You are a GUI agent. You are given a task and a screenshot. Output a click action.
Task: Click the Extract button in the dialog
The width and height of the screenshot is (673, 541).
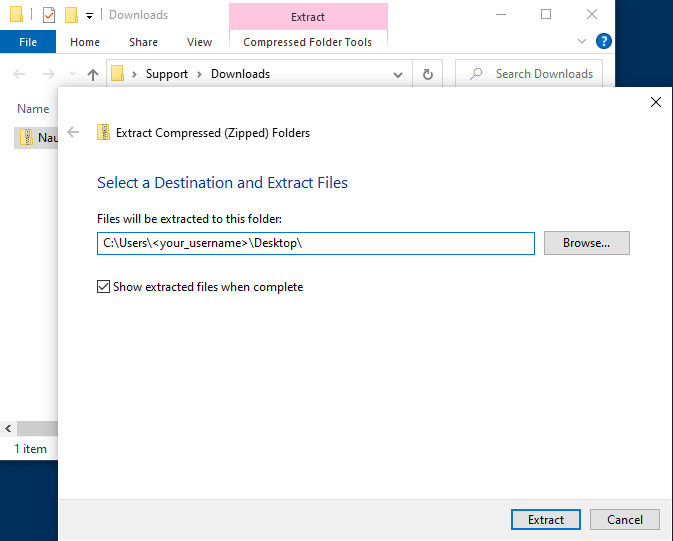(x=546, y=520)
